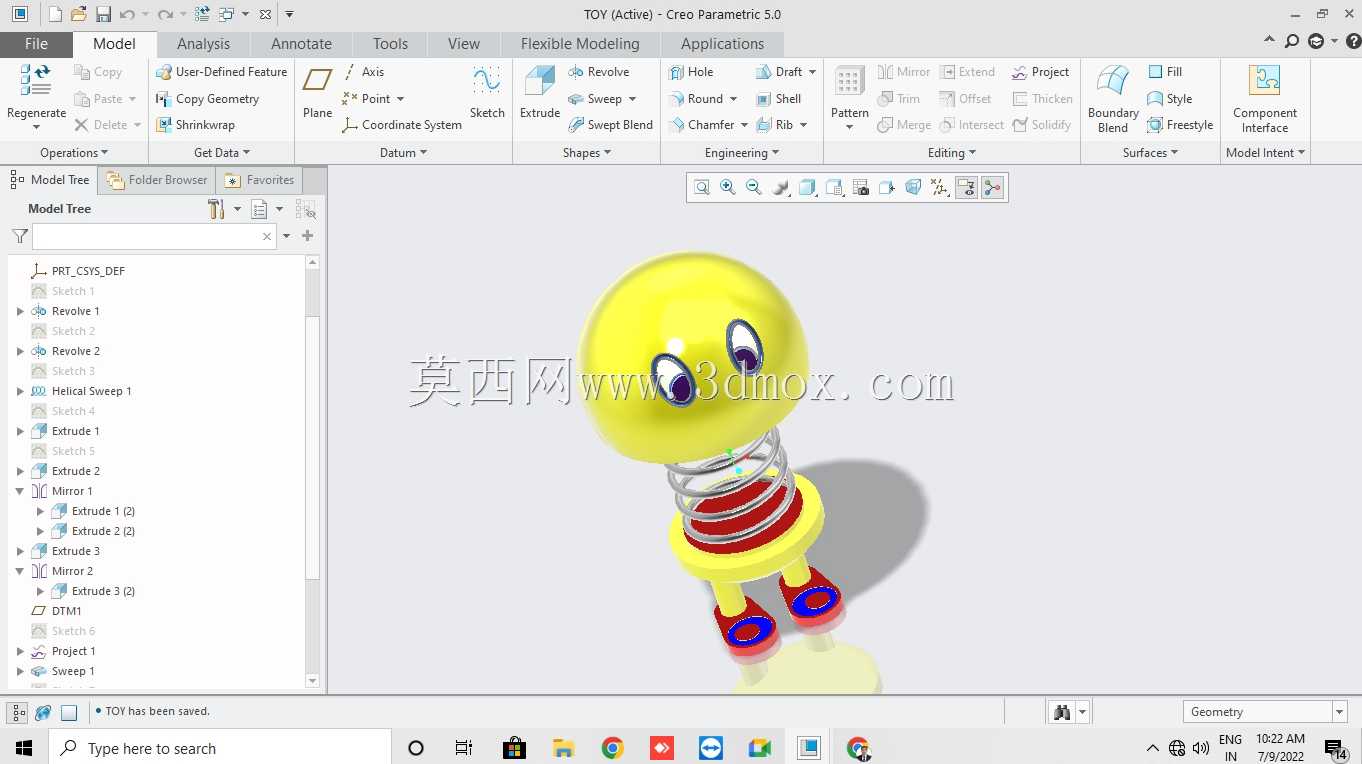Open the model tree settings icon
This screenshot has width=1362, height=764.
(x=216, y=209)
